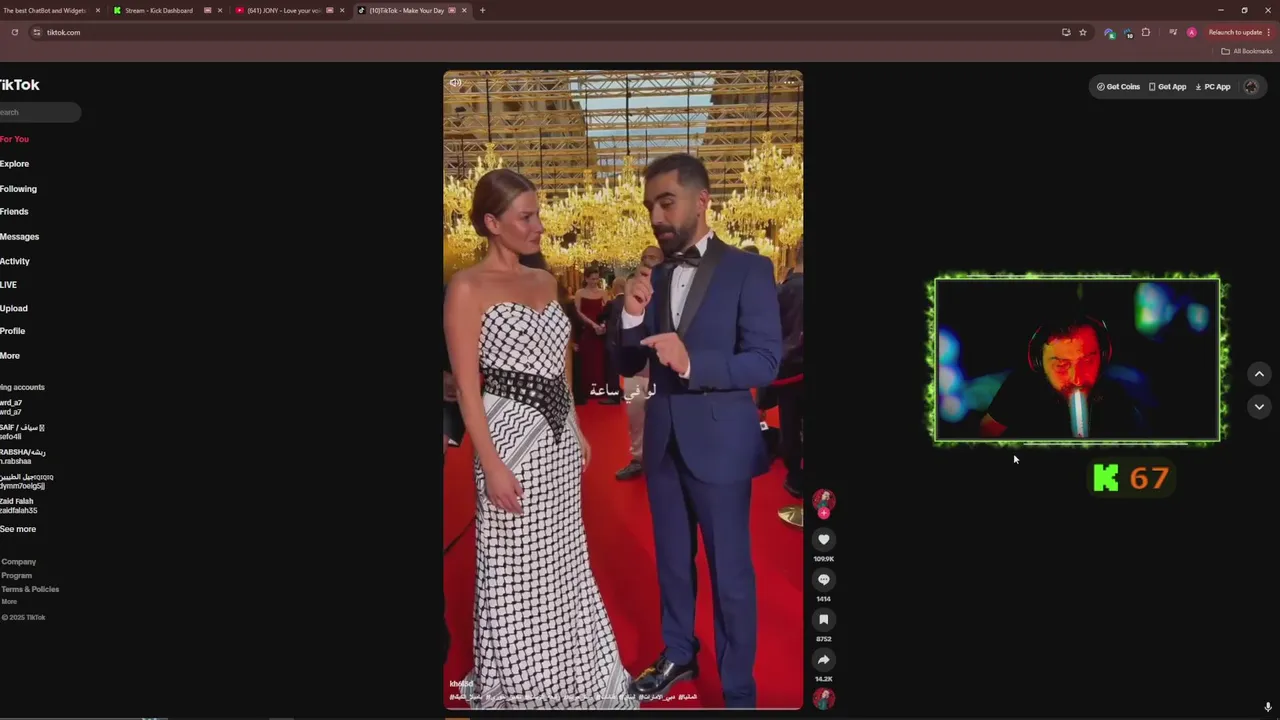Click the TikTok logo
The image size is (1280, 720).
coord(19,85)
